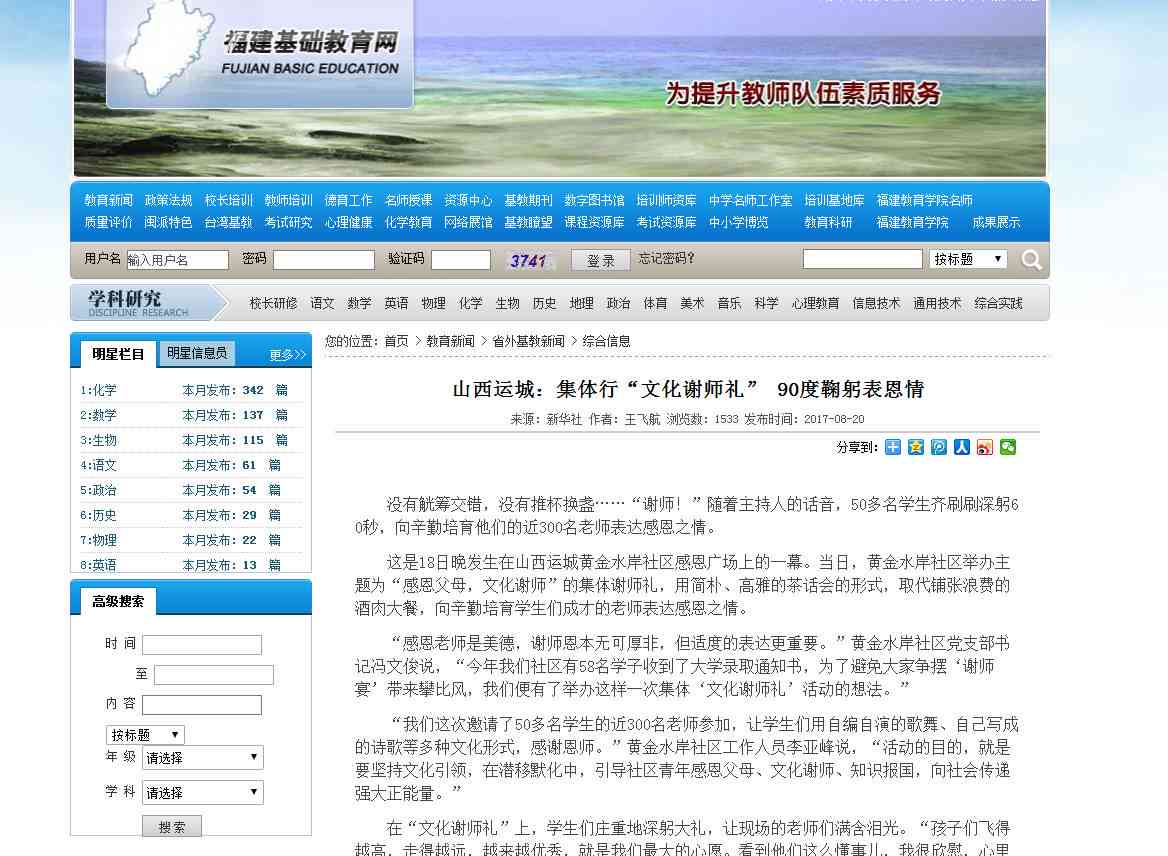Screen dimensions: 1168x856
Task: Share to Renren network icon
Action: pyautogui.click(x=962, y=447)
